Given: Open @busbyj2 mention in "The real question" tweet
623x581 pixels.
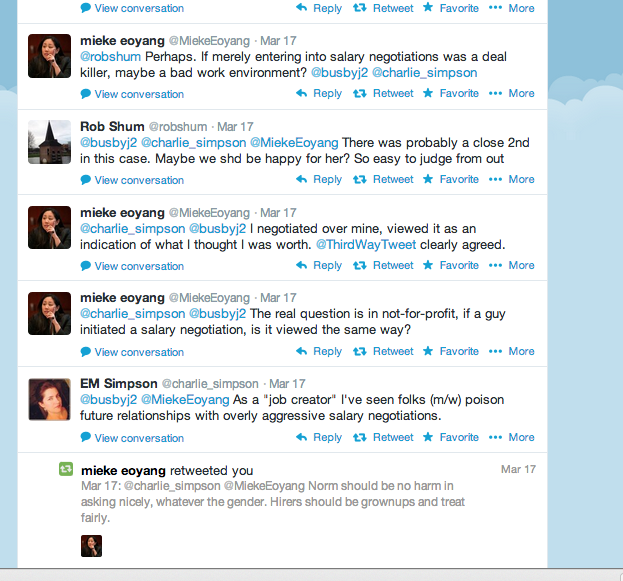Looking at the screenshot, I should pos(217,314).
